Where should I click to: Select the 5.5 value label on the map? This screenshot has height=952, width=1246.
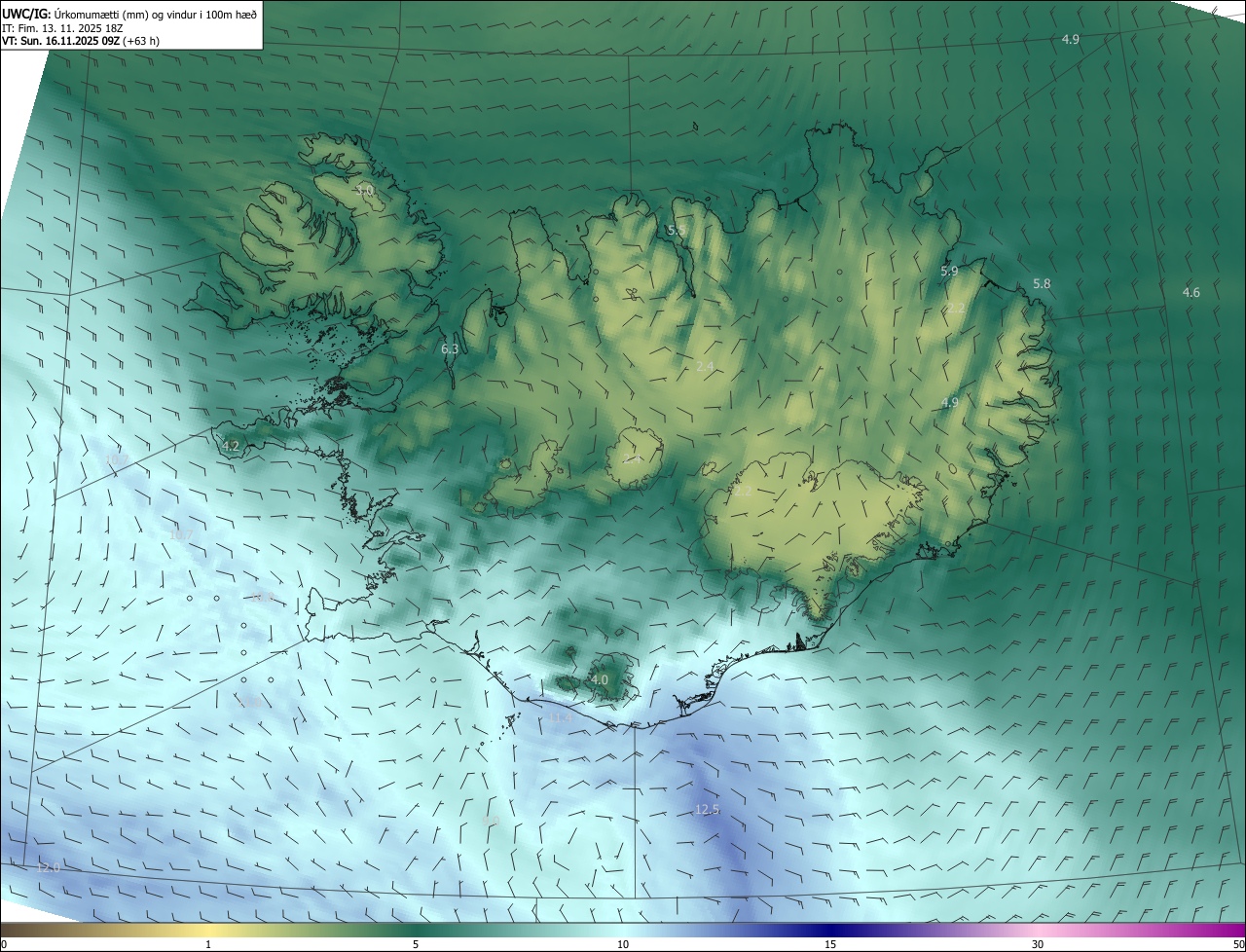point(677,231)
